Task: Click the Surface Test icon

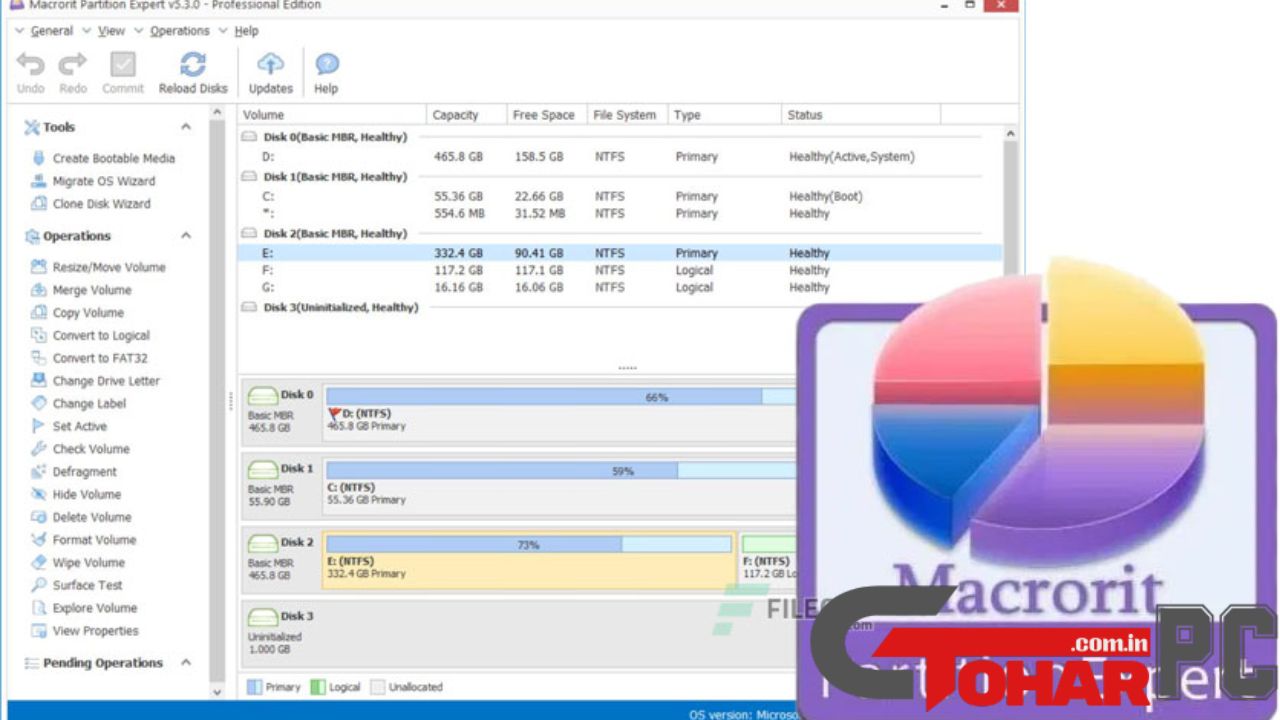Action: click(39, 585)
